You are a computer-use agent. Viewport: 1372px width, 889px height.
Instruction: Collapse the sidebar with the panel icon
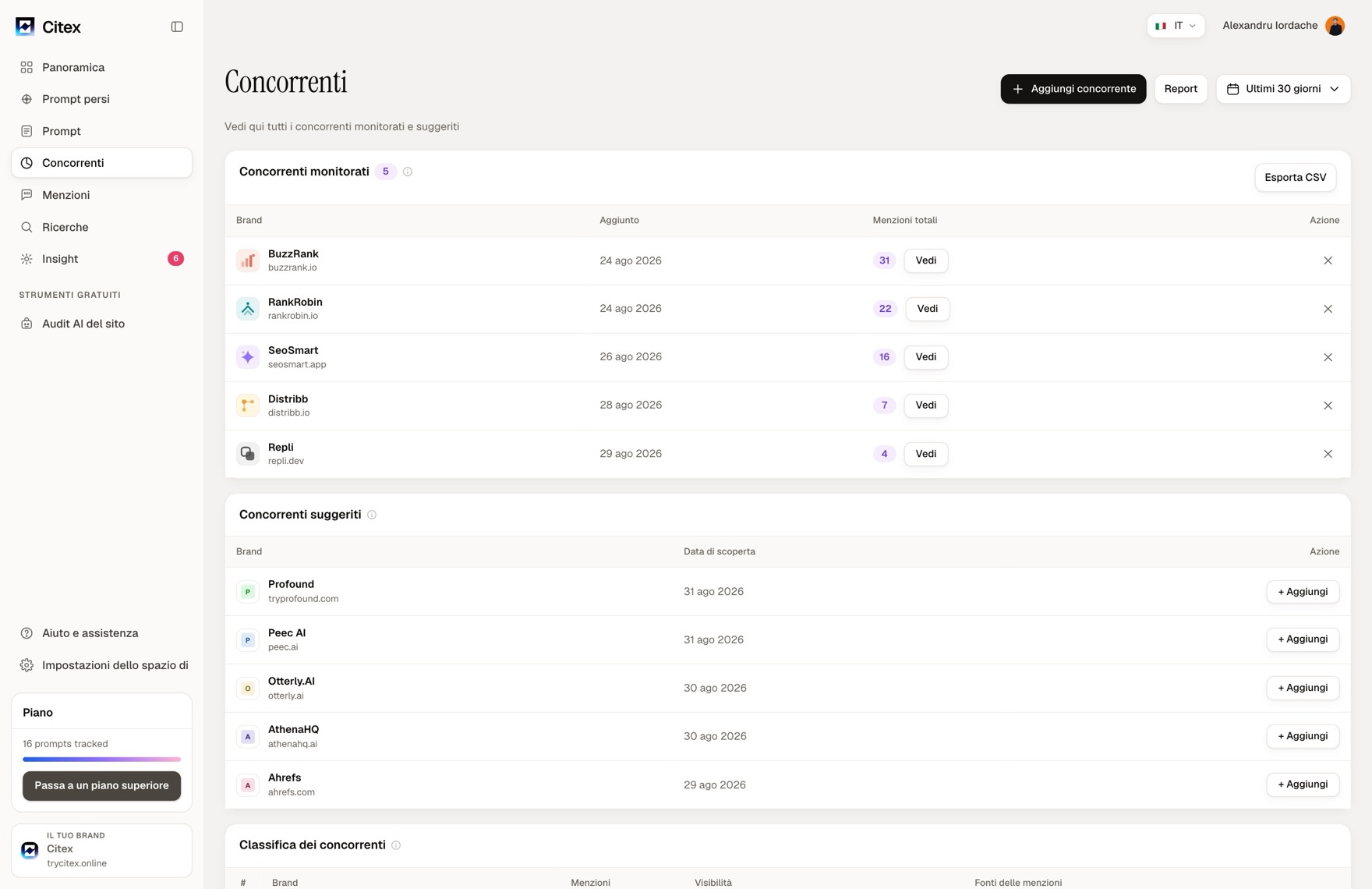tap(177, 27)
